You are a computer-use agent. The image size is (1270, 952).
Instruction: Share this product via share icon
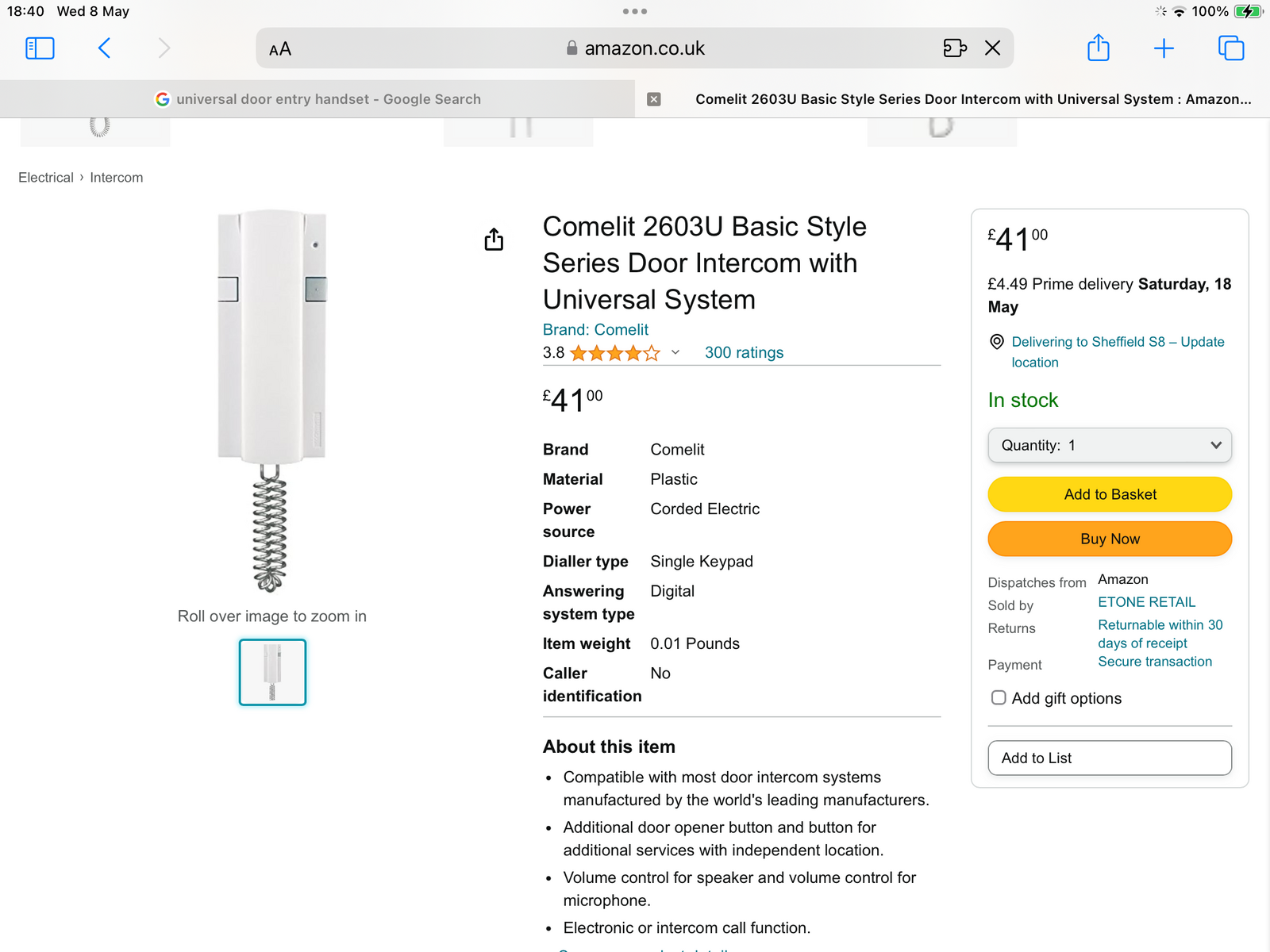[x=494, y=239]
